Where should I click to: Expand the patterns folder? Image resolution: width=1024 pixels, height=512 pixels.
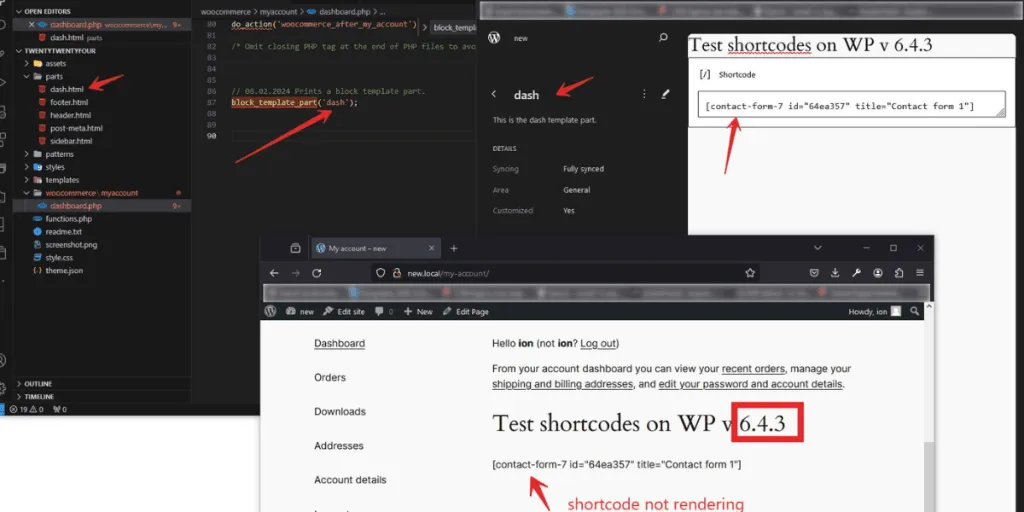pos(26,154)
